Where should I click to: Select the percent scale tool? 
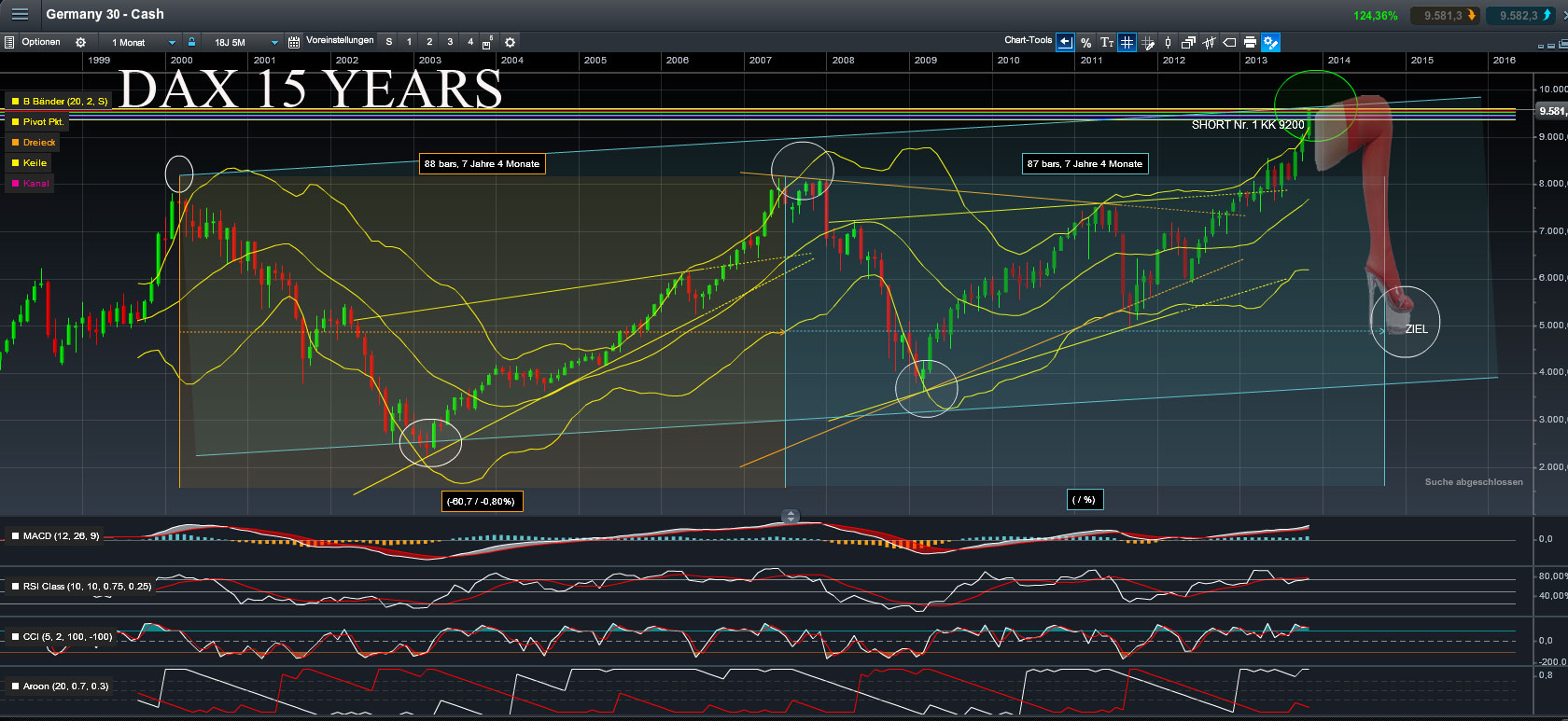(1086, 42)
